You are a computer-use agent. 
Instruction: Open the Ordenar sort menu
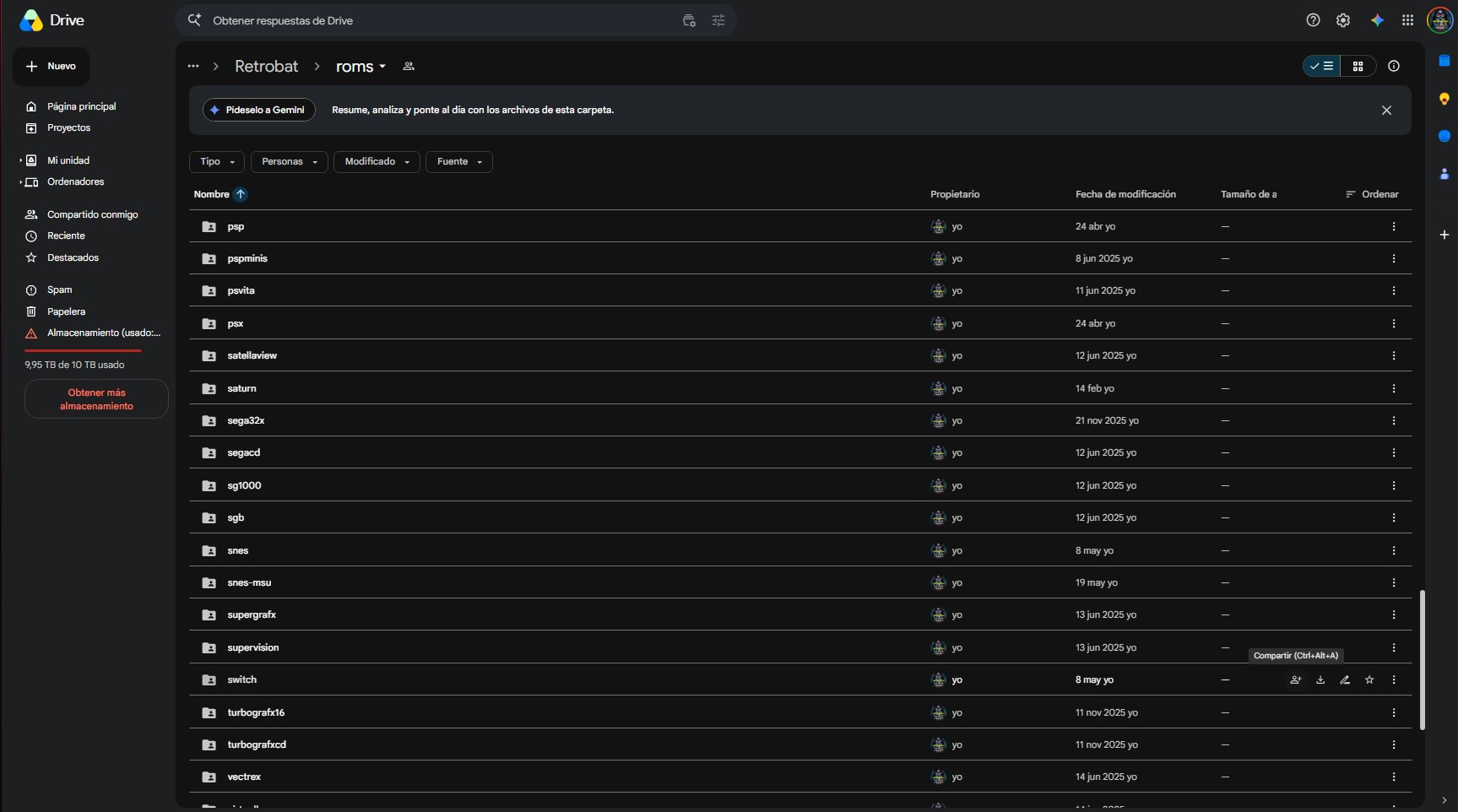1372,194
